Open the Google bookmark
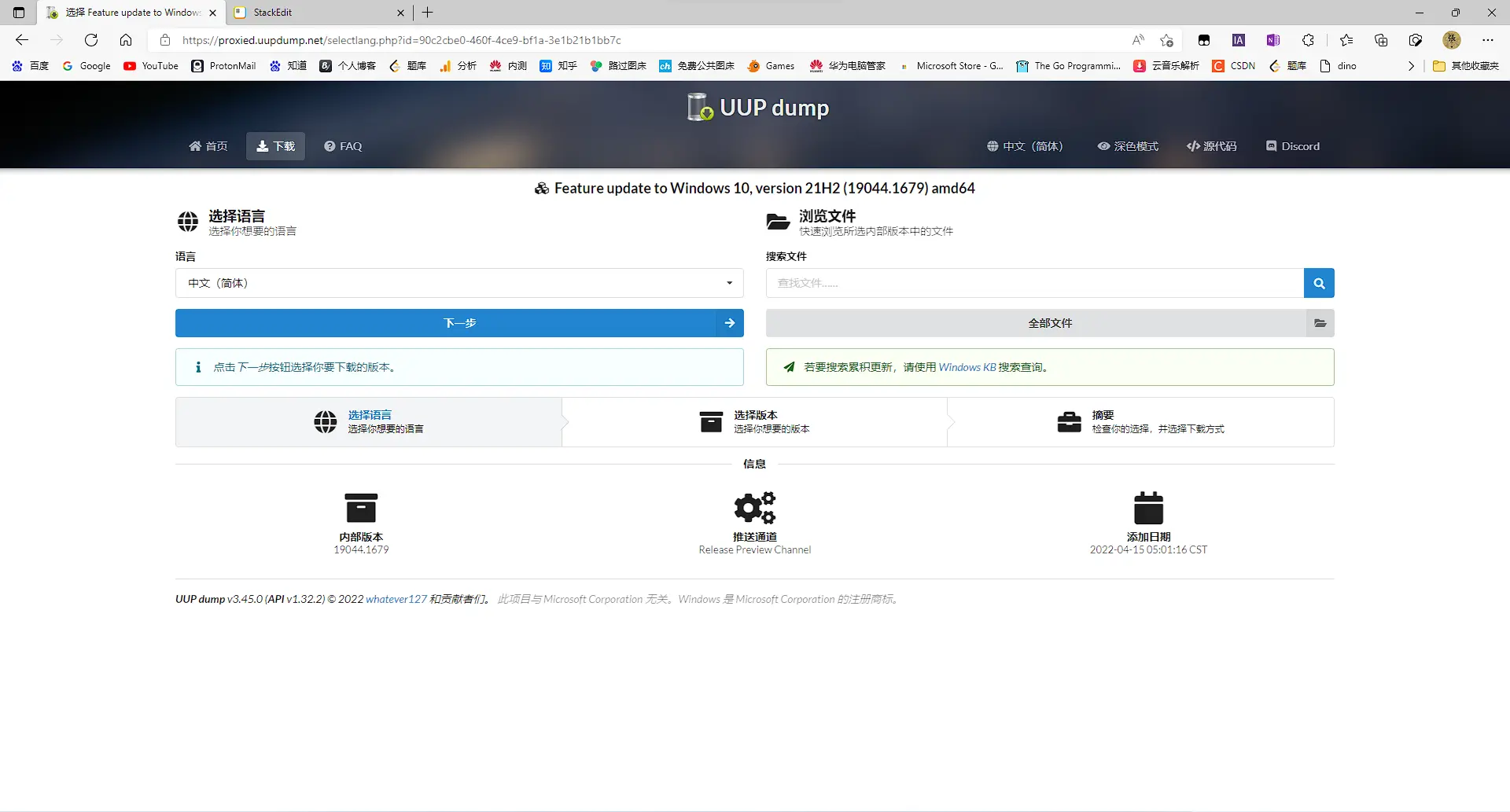Screen dimensions: 1510x812 pyautogui.click(x=87, y=66)
